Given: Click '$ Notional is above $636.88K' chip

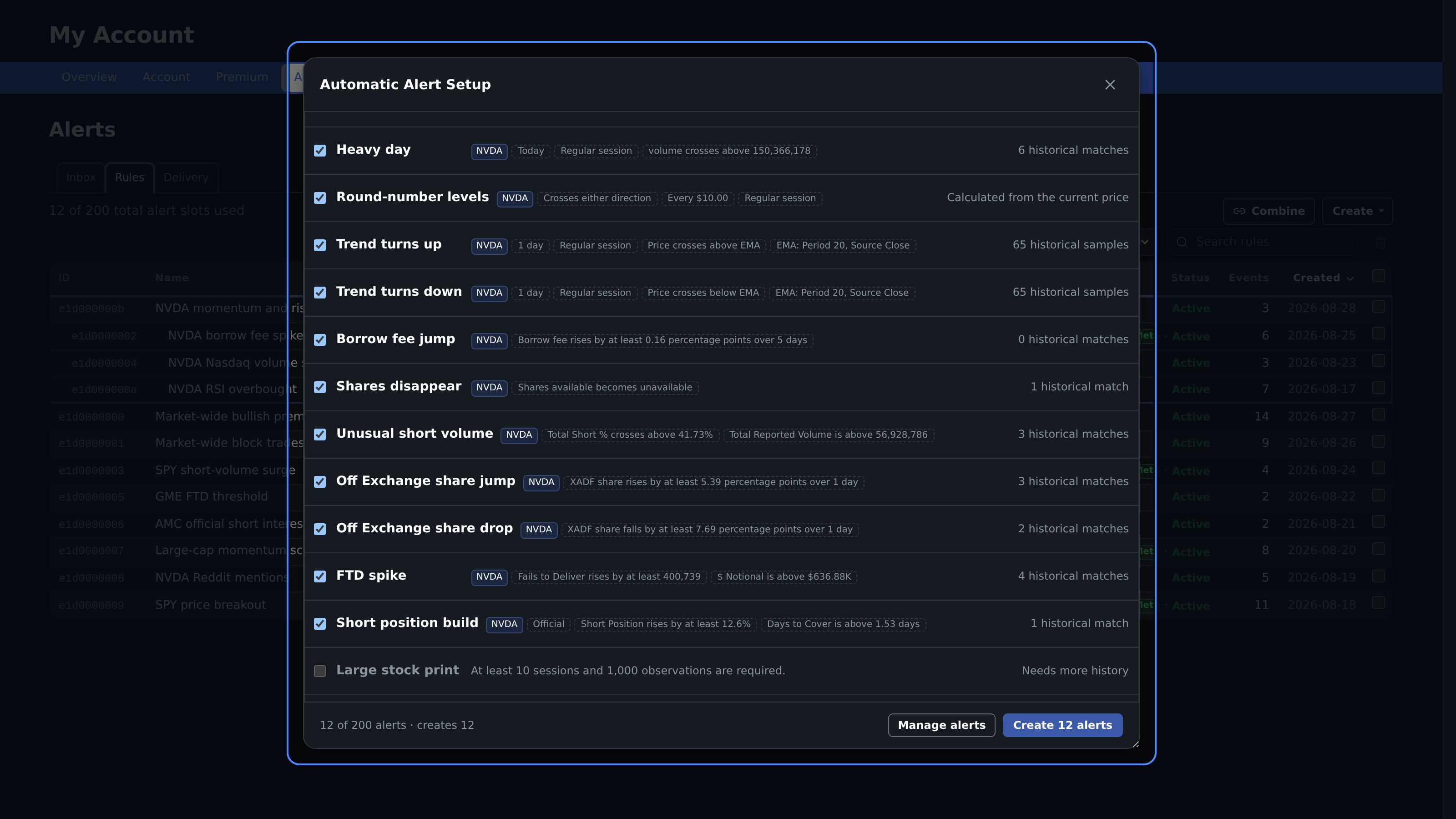Looking at the screenshot, I should (784, 576).
